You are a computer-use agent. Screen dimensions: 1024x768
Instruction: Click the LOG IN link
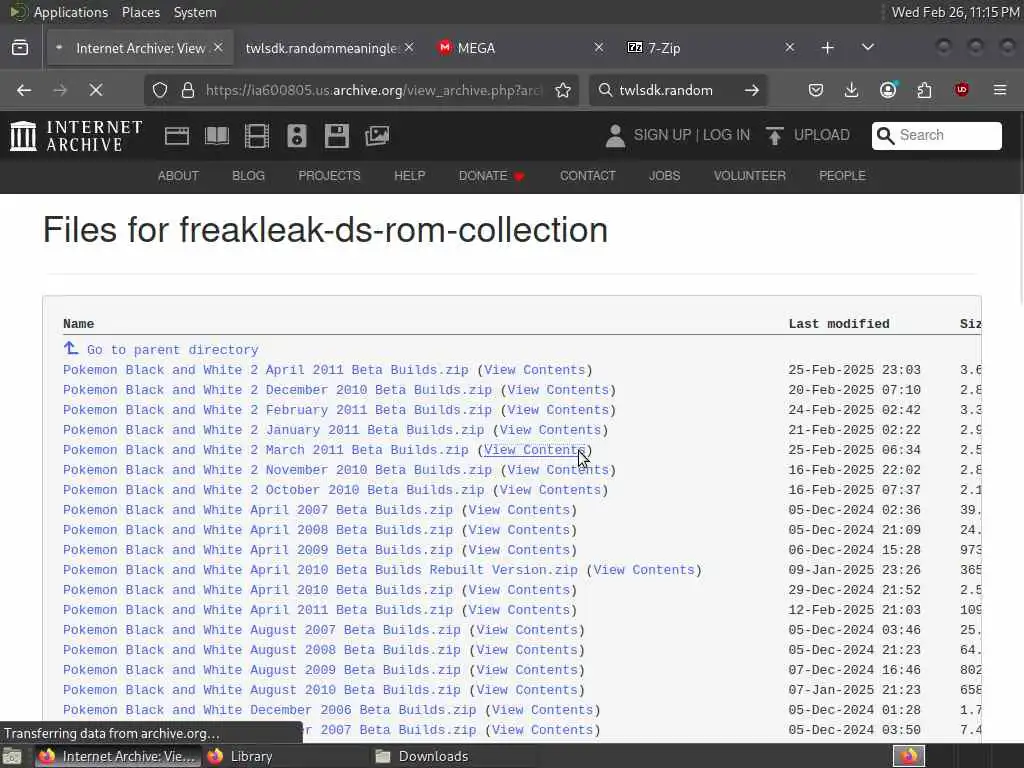[726, 135]
